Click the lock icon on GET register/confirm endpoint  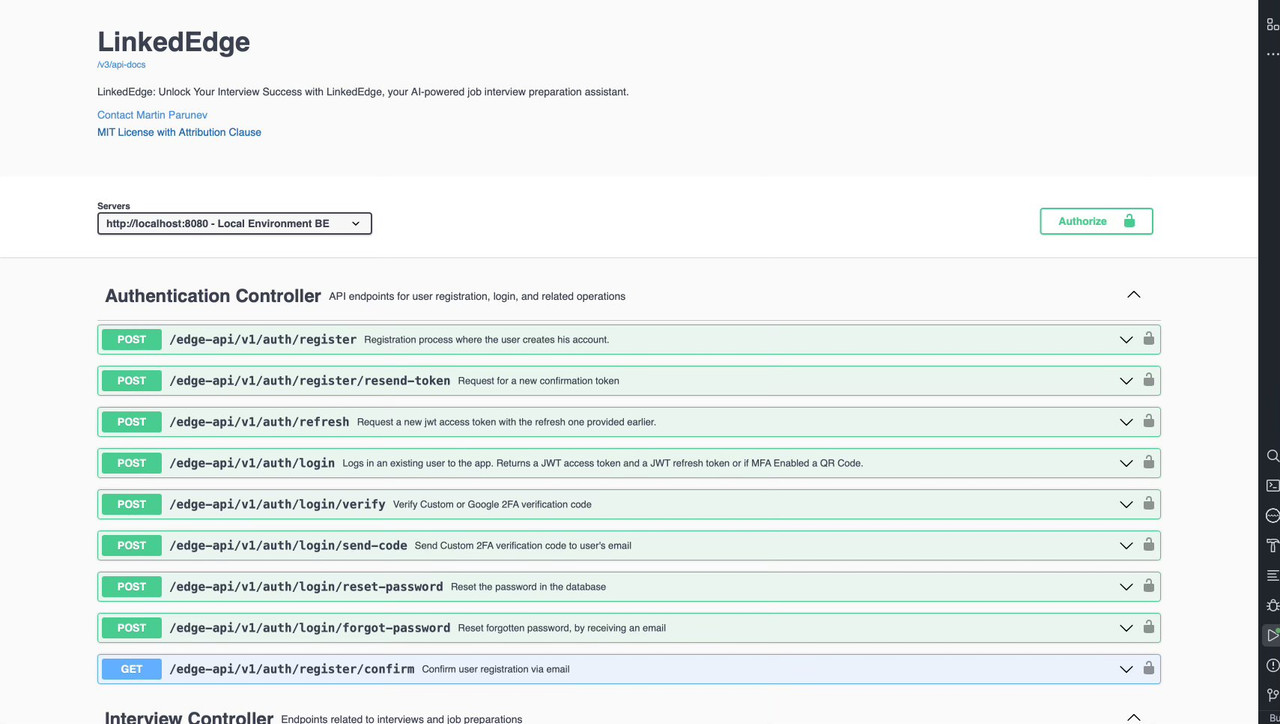point(1148,668)
